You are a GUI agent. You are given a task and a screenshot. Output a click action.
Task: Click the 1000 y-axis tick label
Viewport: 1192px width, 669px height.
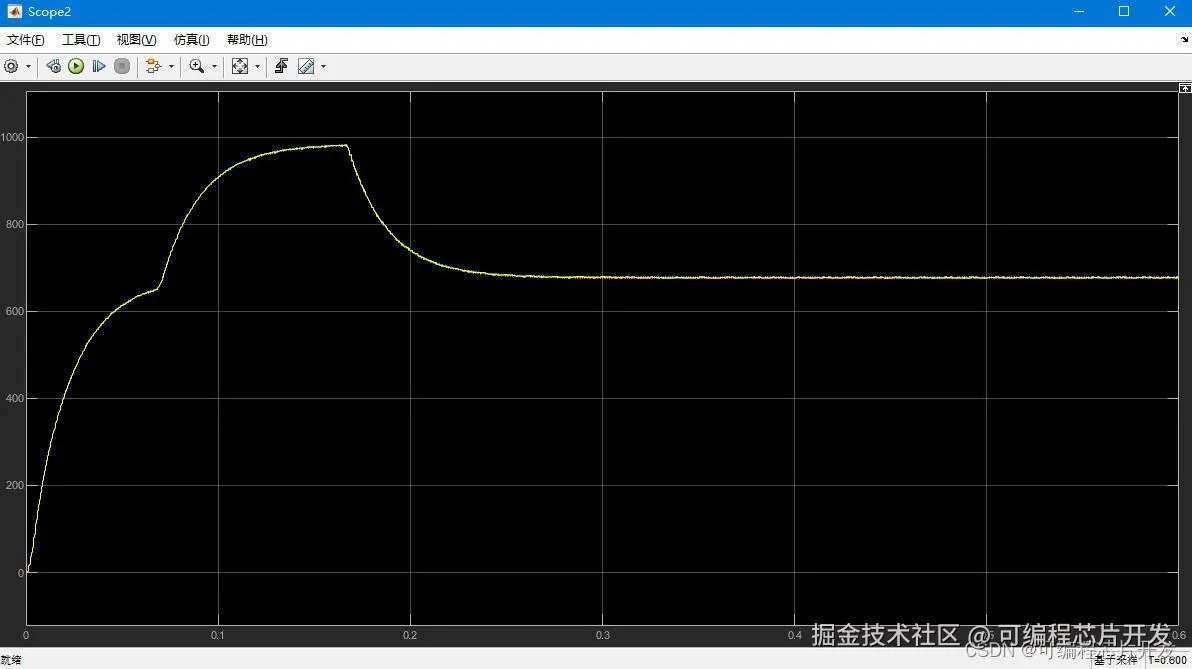point(12,138)
